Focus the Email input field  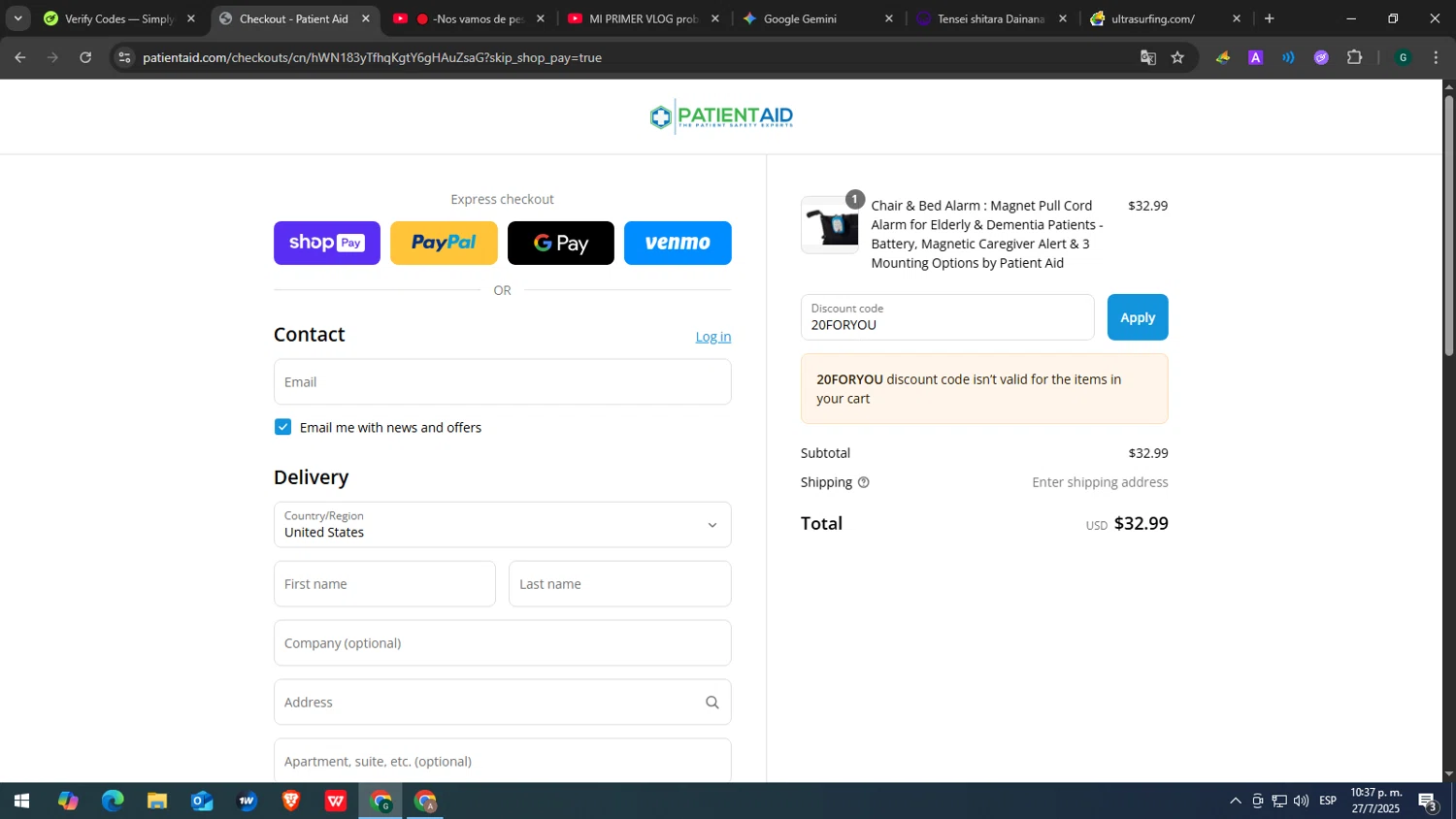coord(503,382)
